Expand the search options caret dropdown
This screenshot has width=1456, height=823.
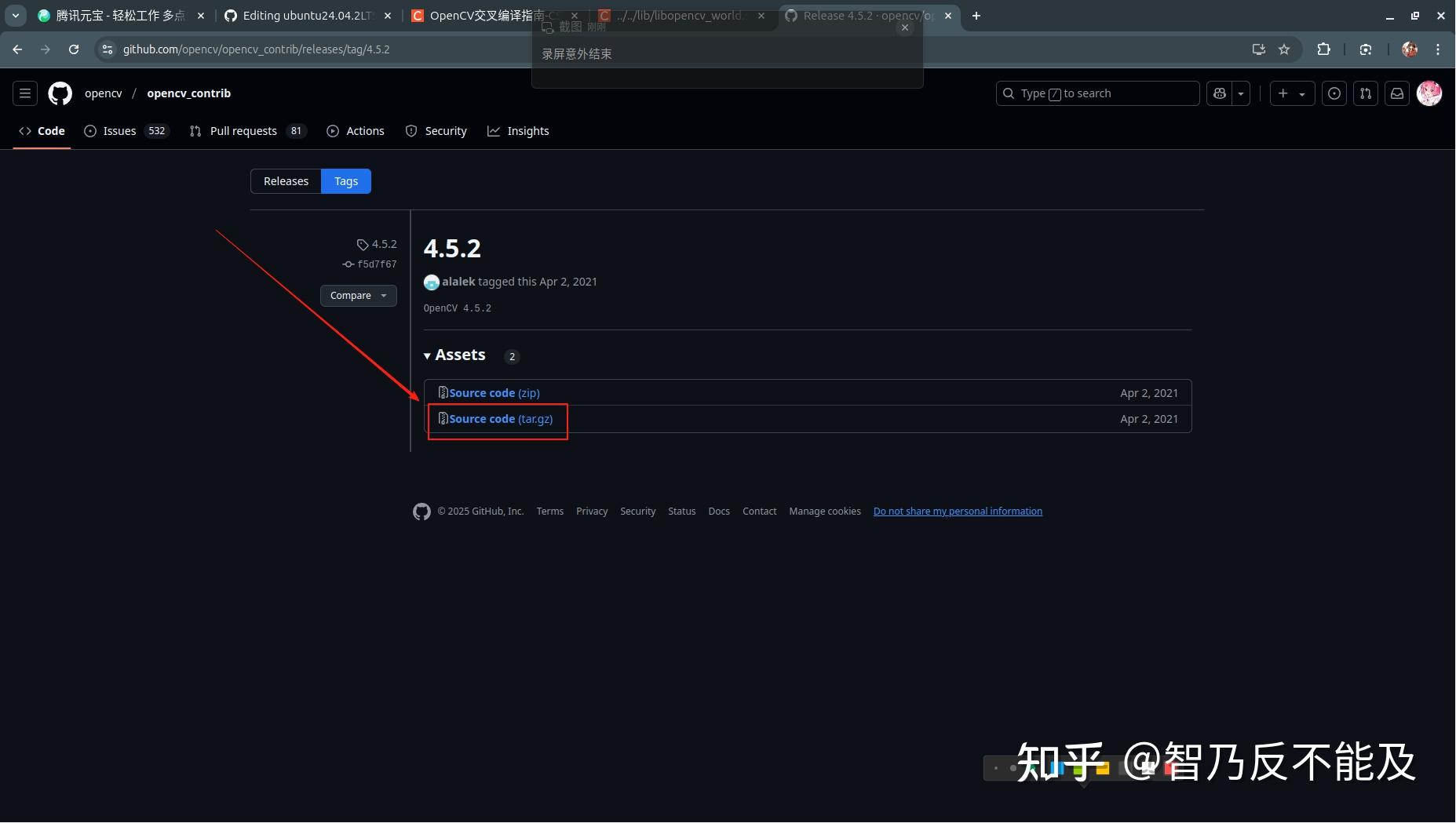[x=1241, y=93]
